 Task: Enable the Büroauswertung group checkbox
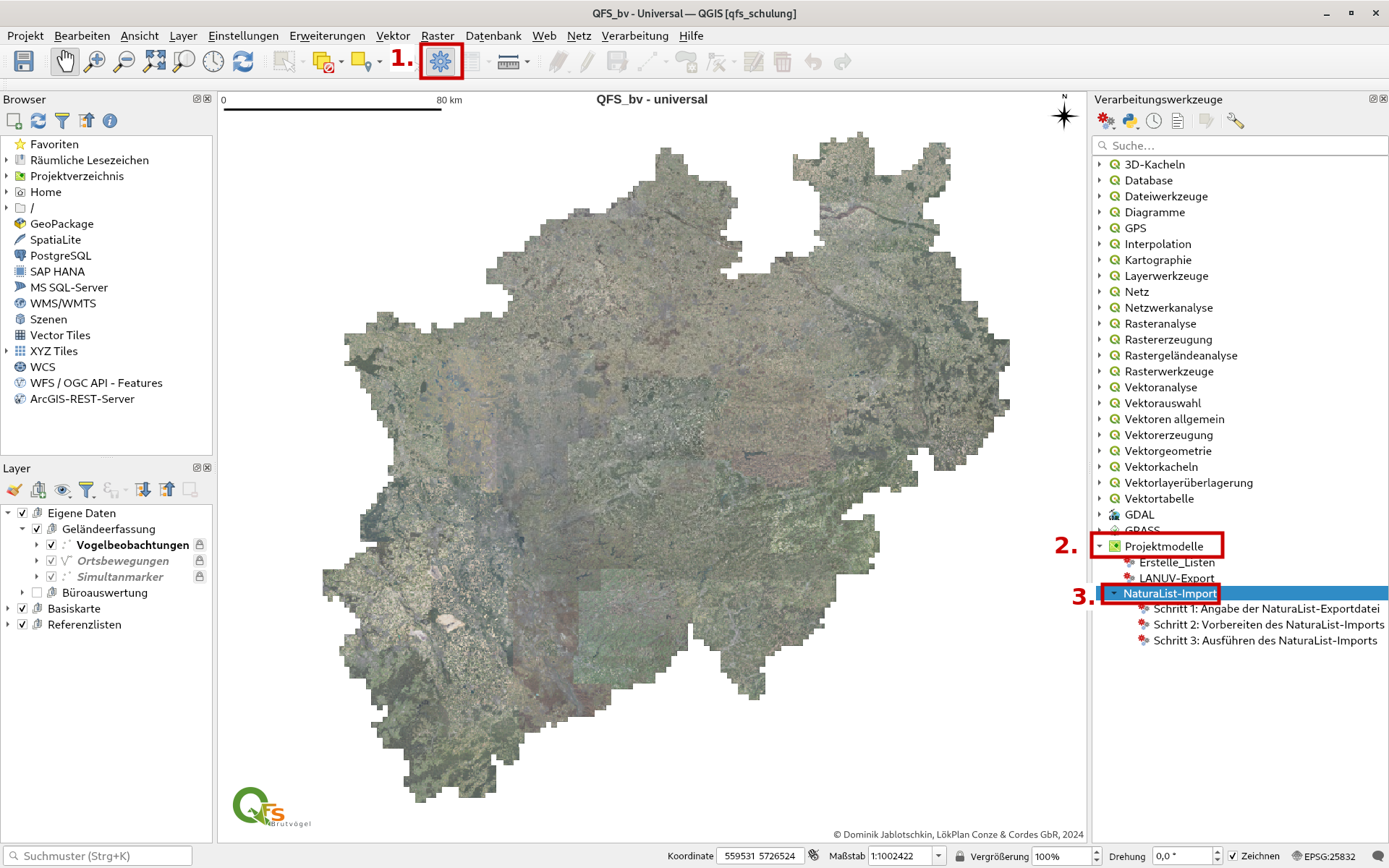(37, 592)
